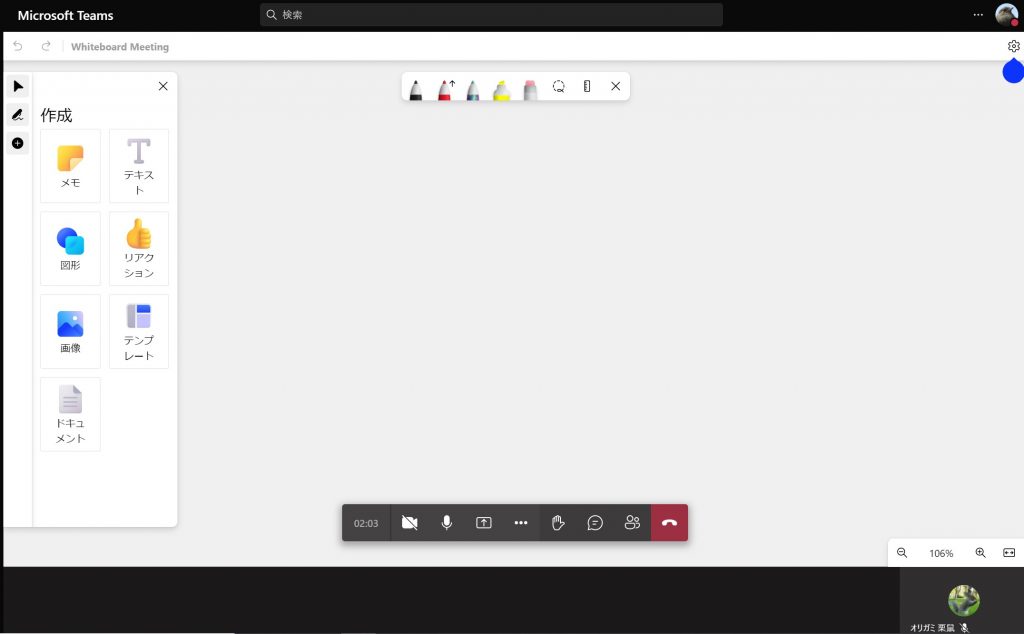Open Teams ellipsis menu in title bar
The width and height of the screenshot is (1024, 634).
click(x=978, y=15)
